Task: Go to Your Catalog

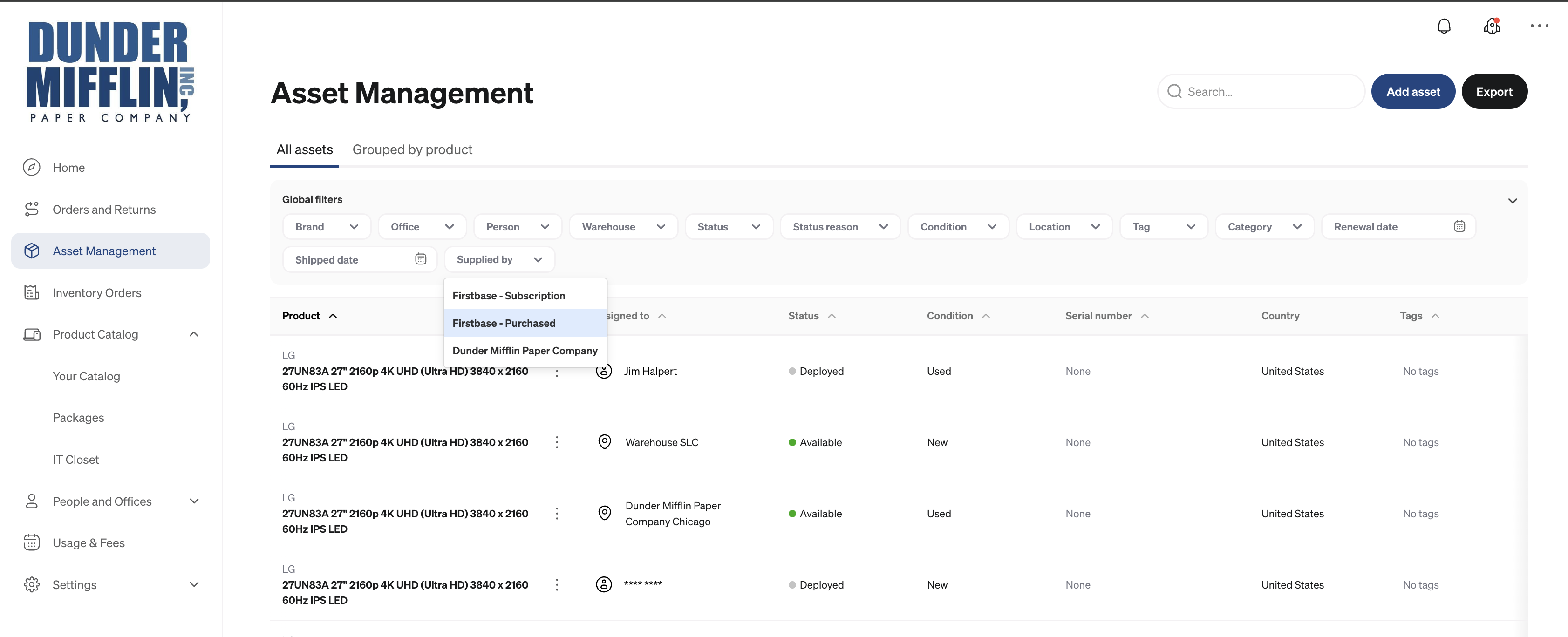Action: pyautogui.click(x=87, y=376)
